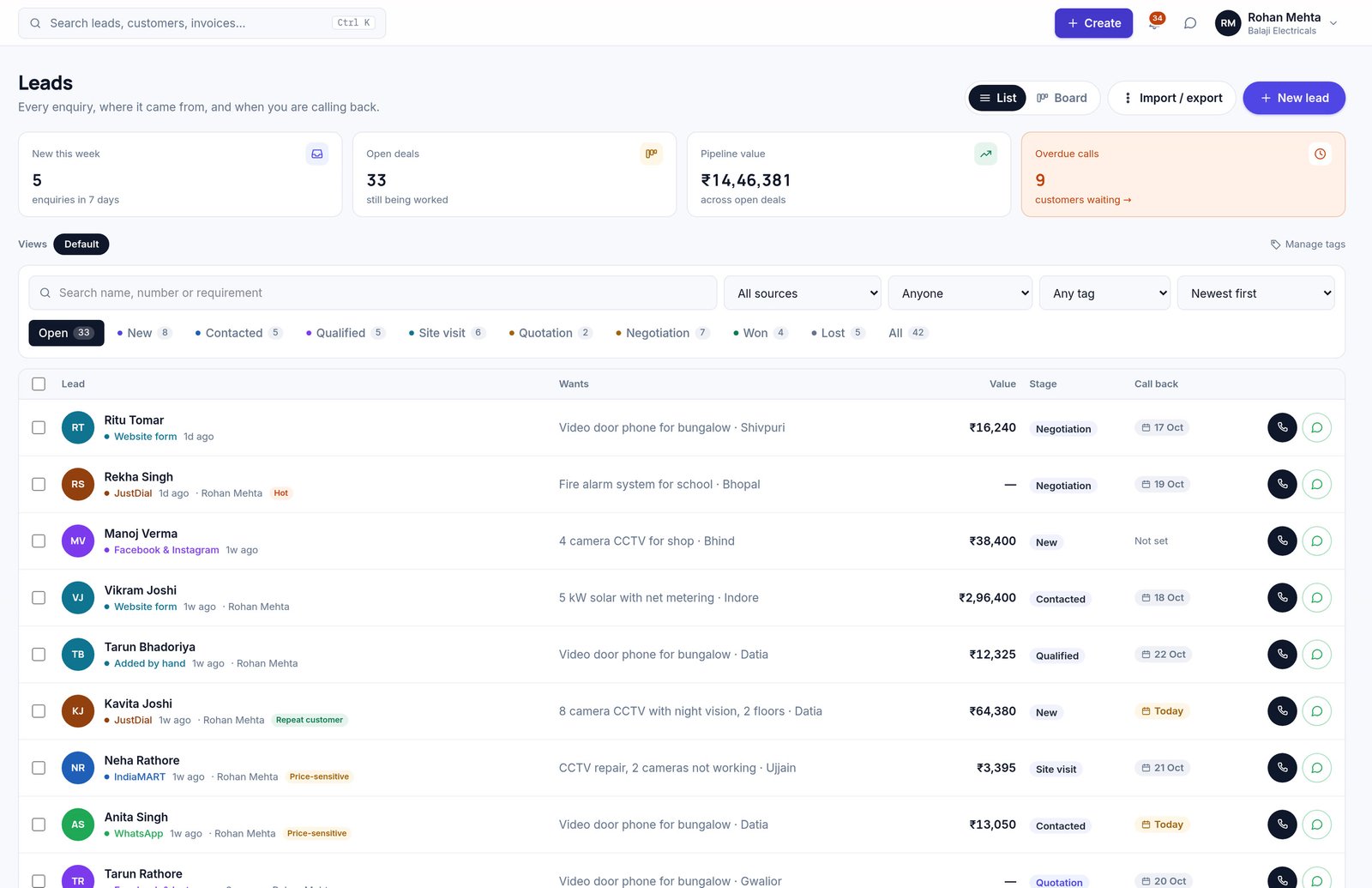The image size is (1372, 888).
Task: Show the Site visit stage tab
Action: click(x=446, y=333)
